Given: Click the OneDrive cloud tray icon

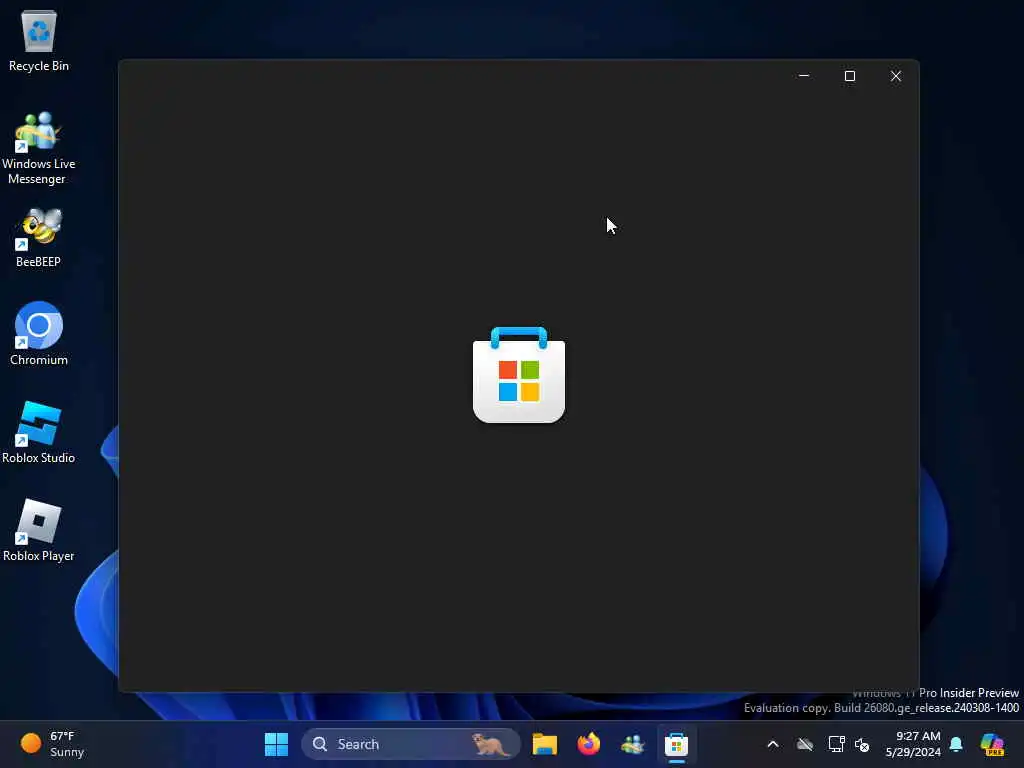Looking at the screenshot, I should pyautogui.click(x=805, y=744).
